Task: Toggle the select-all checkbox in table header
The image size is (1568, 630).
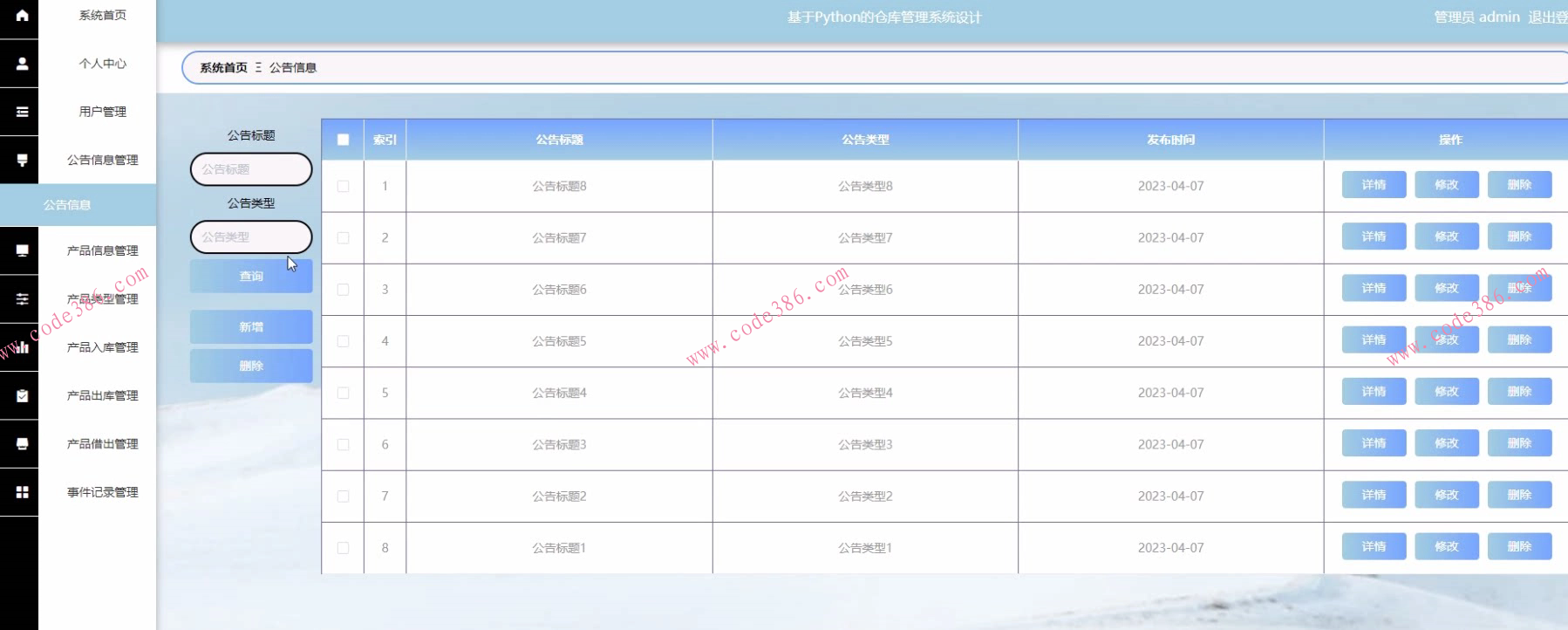Action: pos(343,140)
